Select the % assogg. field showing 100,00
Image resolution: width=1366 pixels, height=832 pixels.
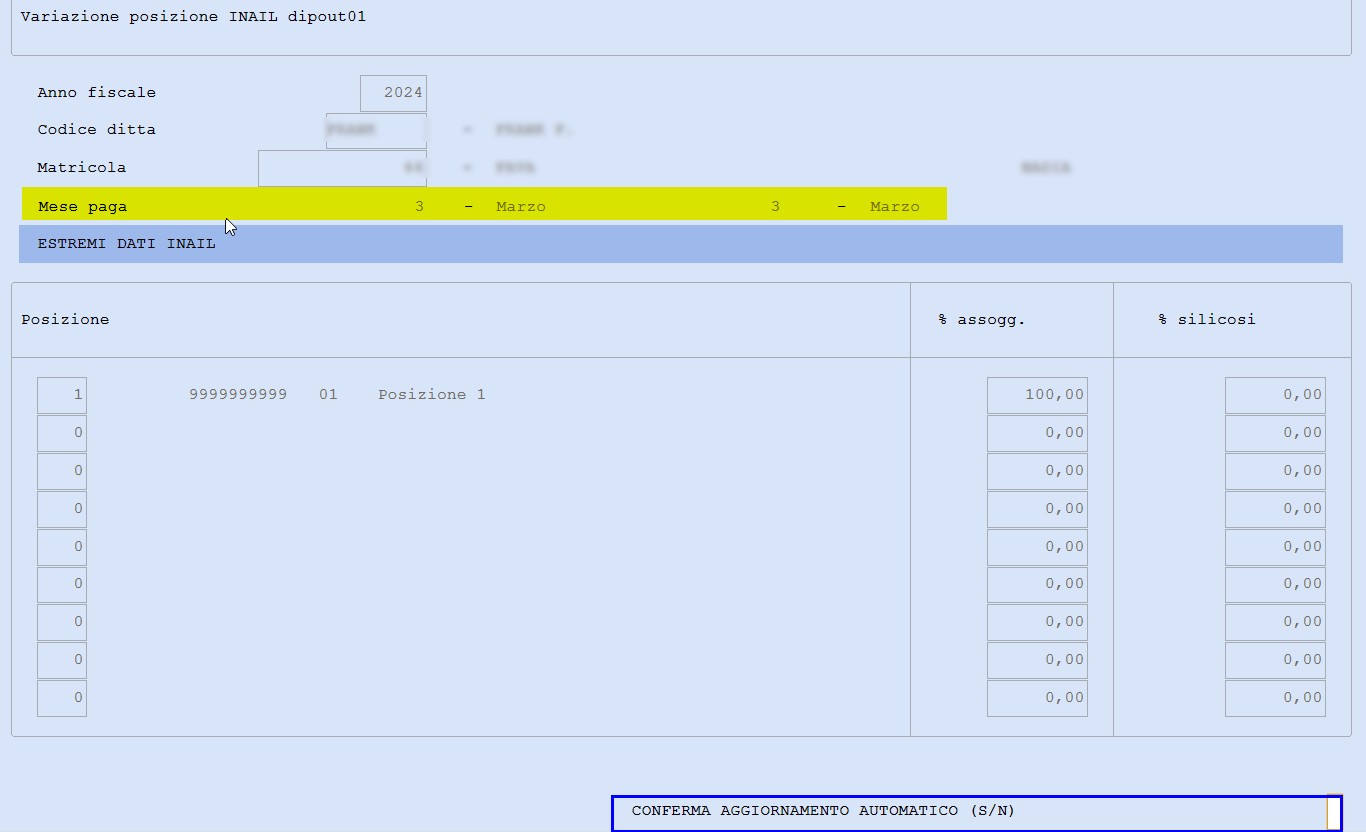[x=1037, y=395]
